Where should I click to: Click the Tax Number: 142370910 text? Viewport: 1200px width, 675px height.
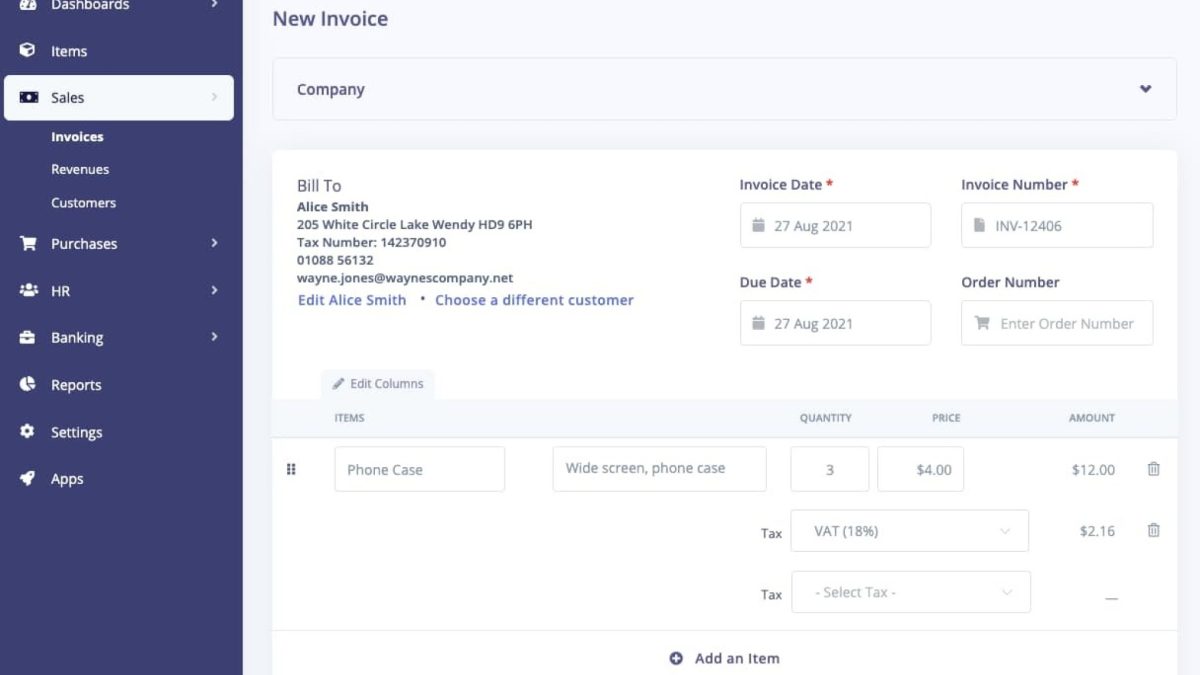tap(371, 242)
